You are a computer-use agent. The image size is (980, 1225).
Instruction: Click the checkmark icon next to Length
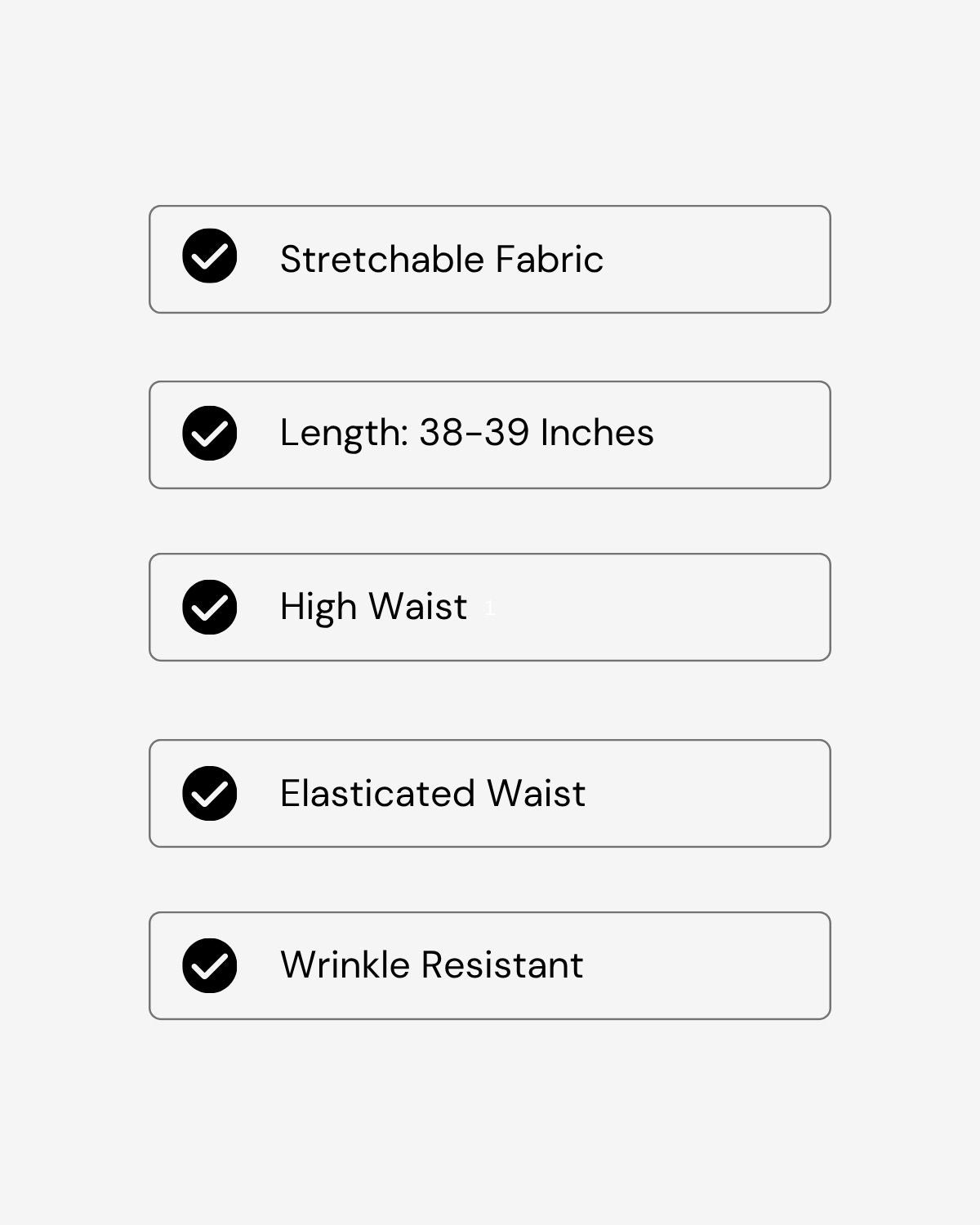coord(210,433)
